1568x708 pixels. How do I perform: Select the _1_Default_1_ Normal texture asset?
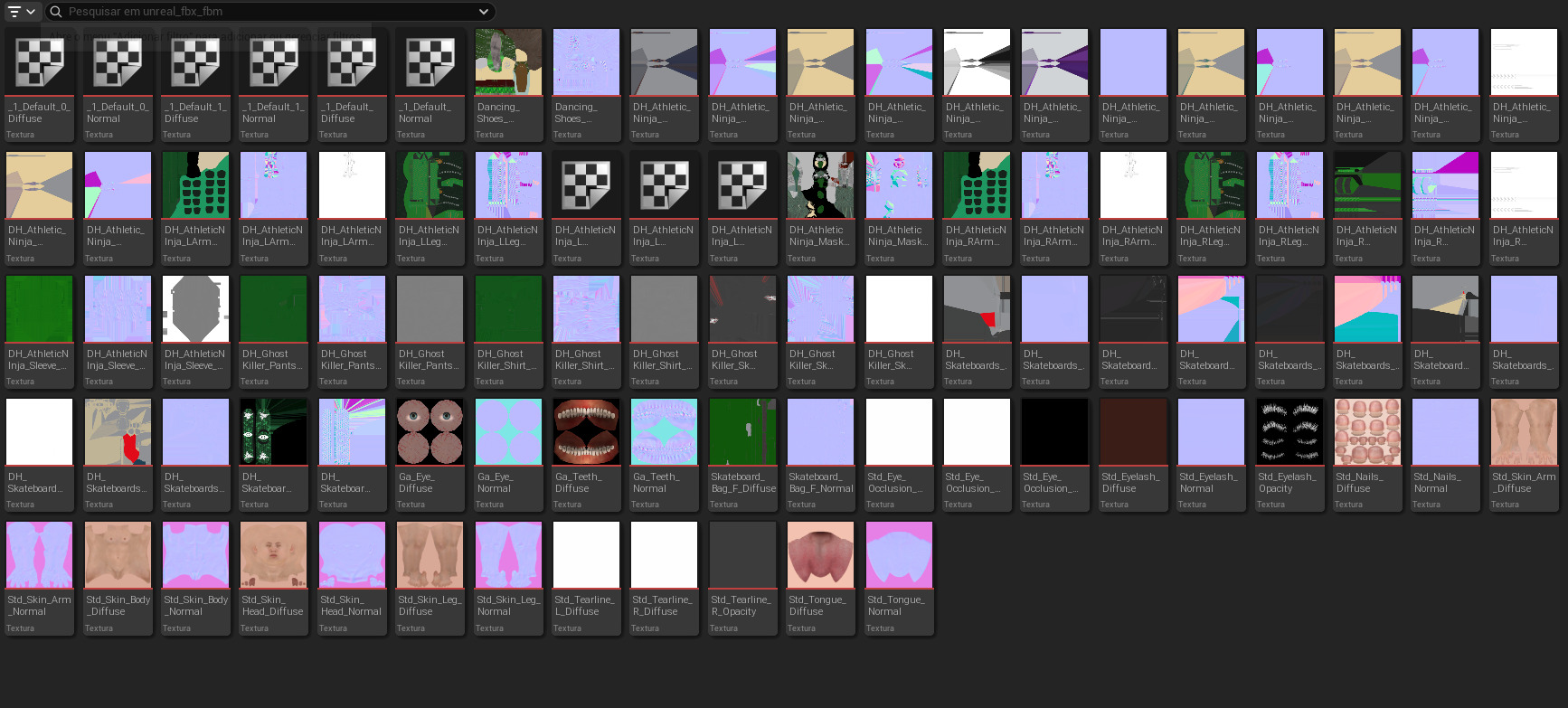pyautogui.click(x=274, y=84)
